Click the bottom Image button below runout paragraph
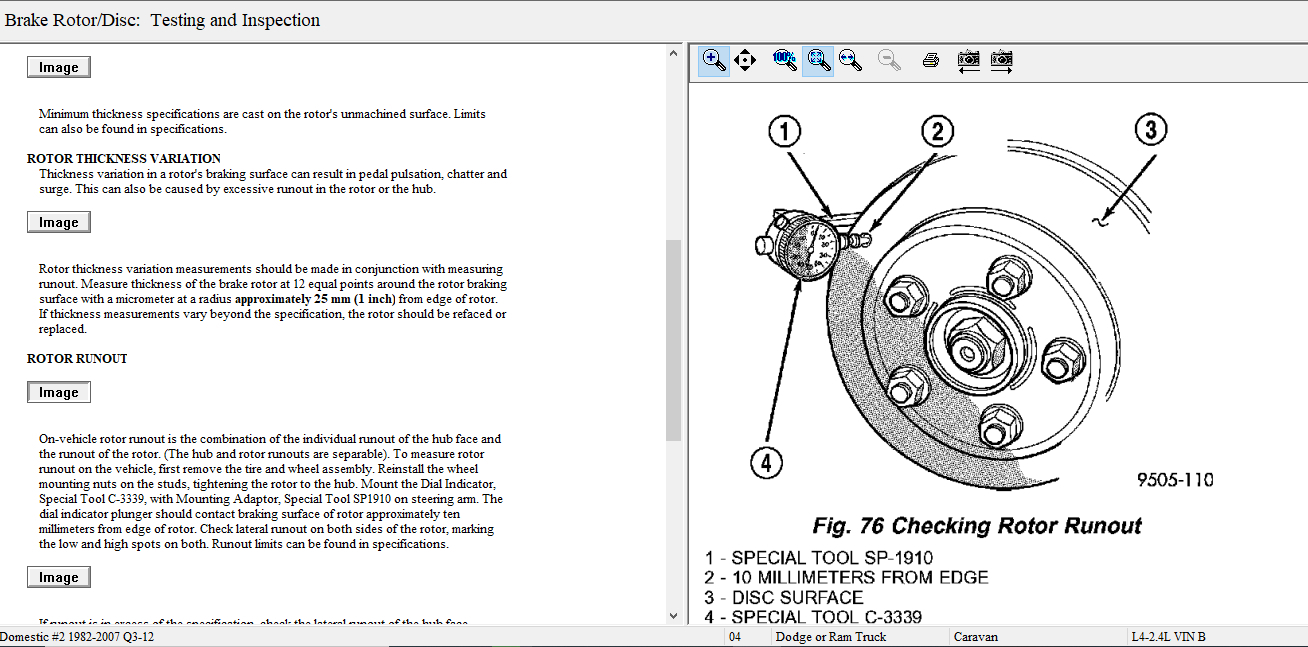 click(59, 577)
